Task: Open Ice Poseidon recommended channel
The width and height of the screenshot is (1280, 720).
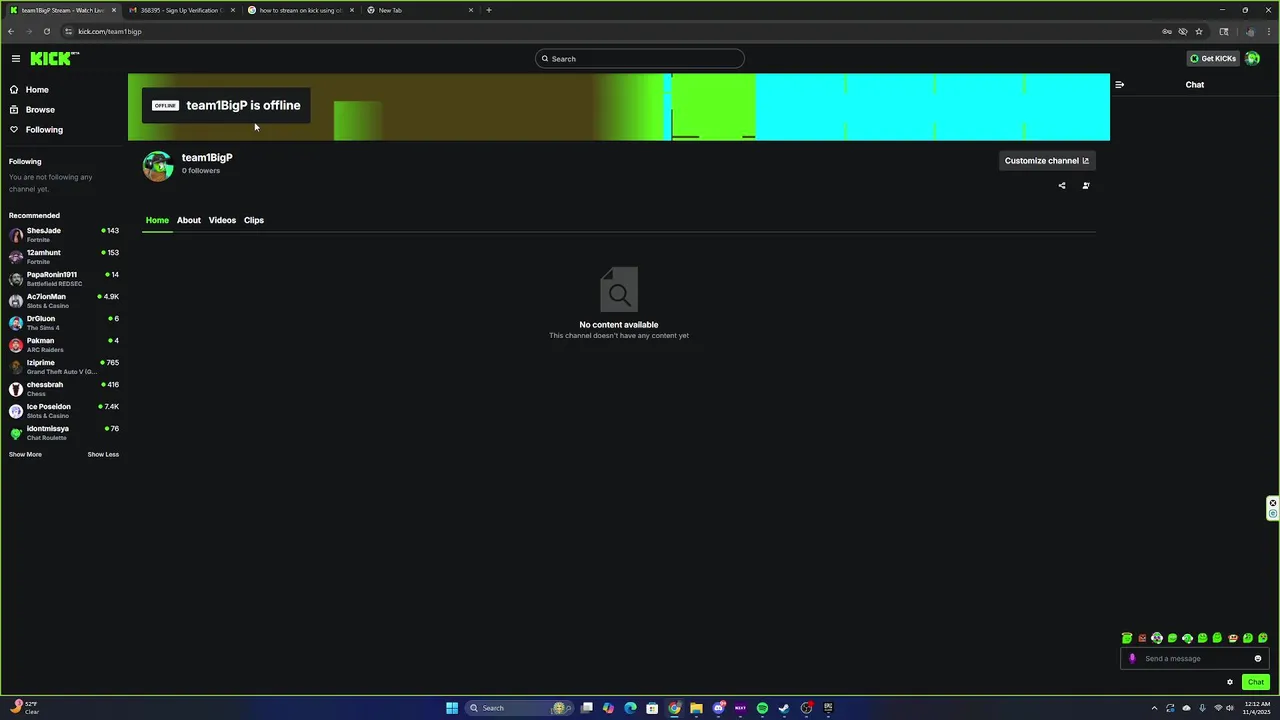Action: pos(64,411)
